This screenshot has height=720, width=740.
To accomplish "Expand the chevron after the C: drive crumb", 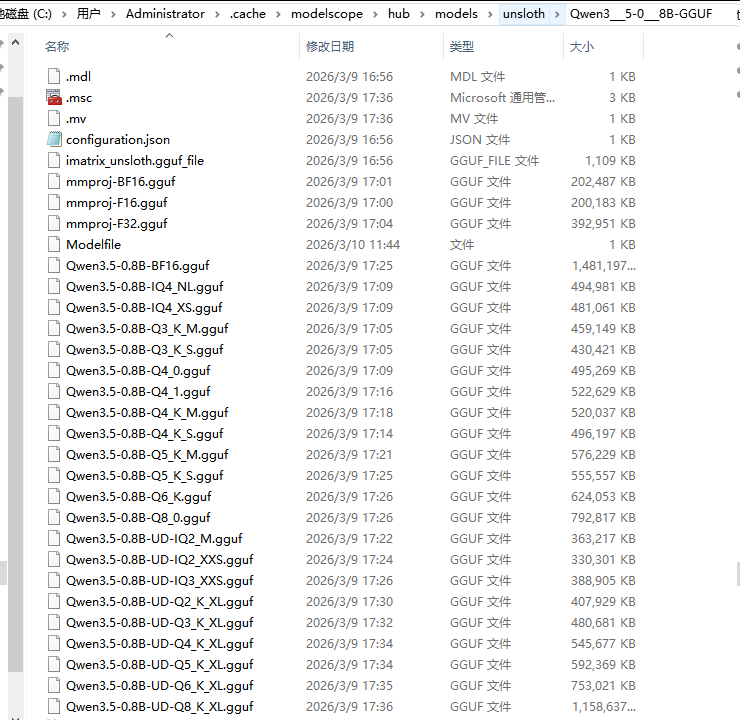I will (x=64, y=14).
